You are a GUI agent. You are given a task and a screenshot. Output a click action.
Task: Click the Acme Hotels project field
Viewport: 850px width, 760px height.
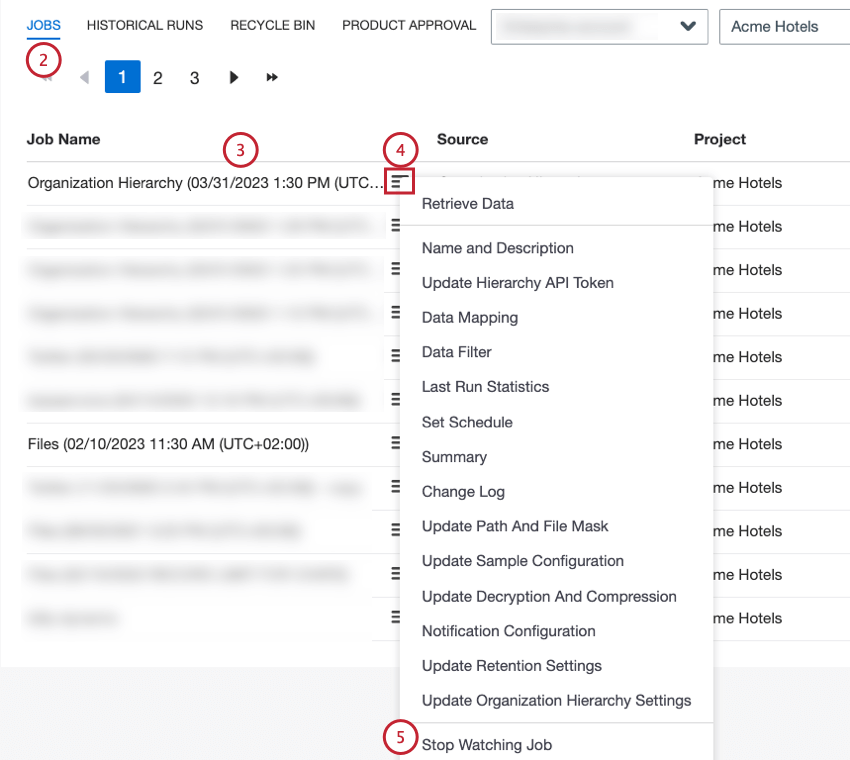coord(784,27)
